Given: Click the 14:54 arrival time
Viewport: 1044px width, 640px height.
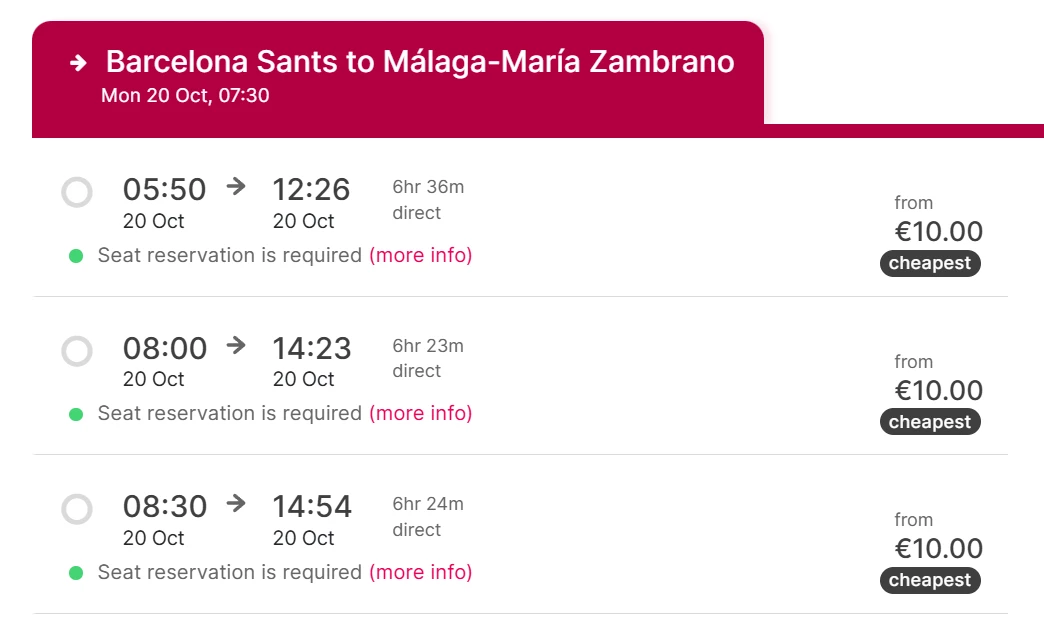Looking at the screenshot, I should [x=312, y=507].
